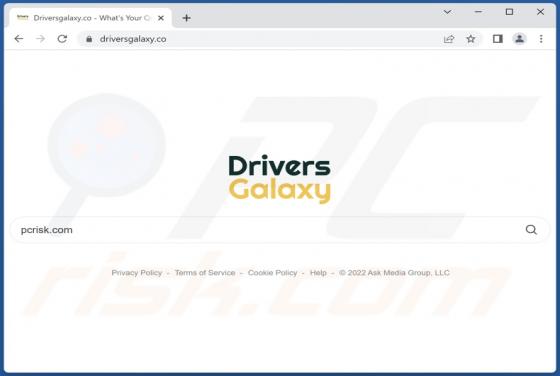Click the address bar URL driversgalaxy.co
The width and height of the screenshot is (560, 376).
pyautogui.click(x=133, y=39)
